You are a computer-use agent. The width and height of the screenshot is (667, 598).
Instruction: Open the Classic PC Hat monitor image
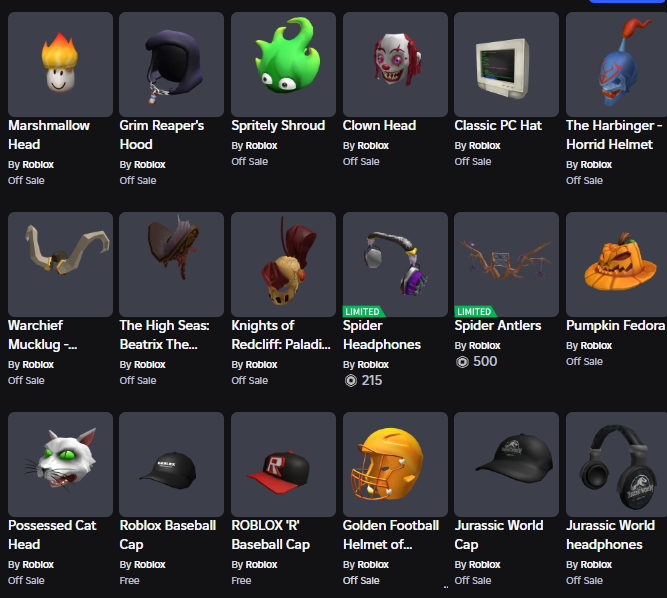click(506, 64)
